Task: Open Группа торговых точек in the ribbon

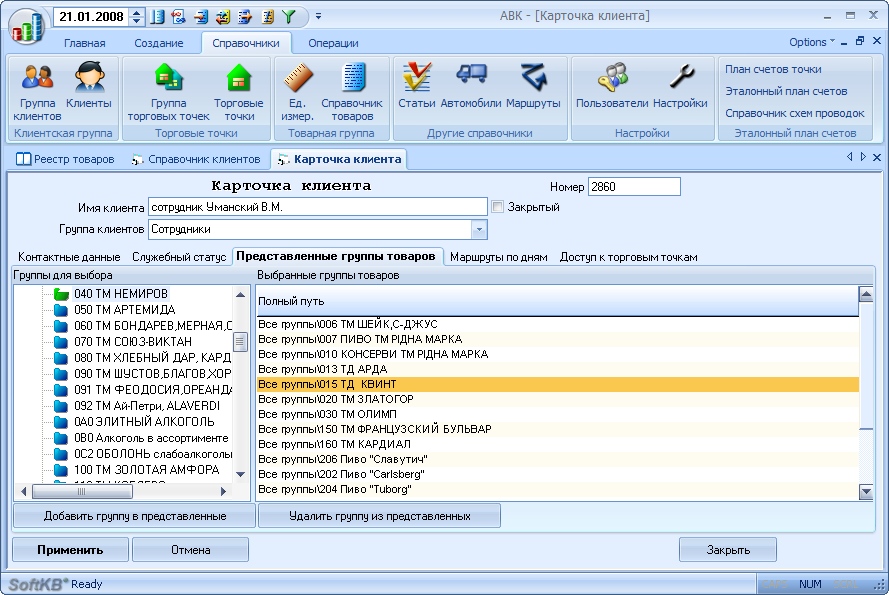Action: point(168,91)
